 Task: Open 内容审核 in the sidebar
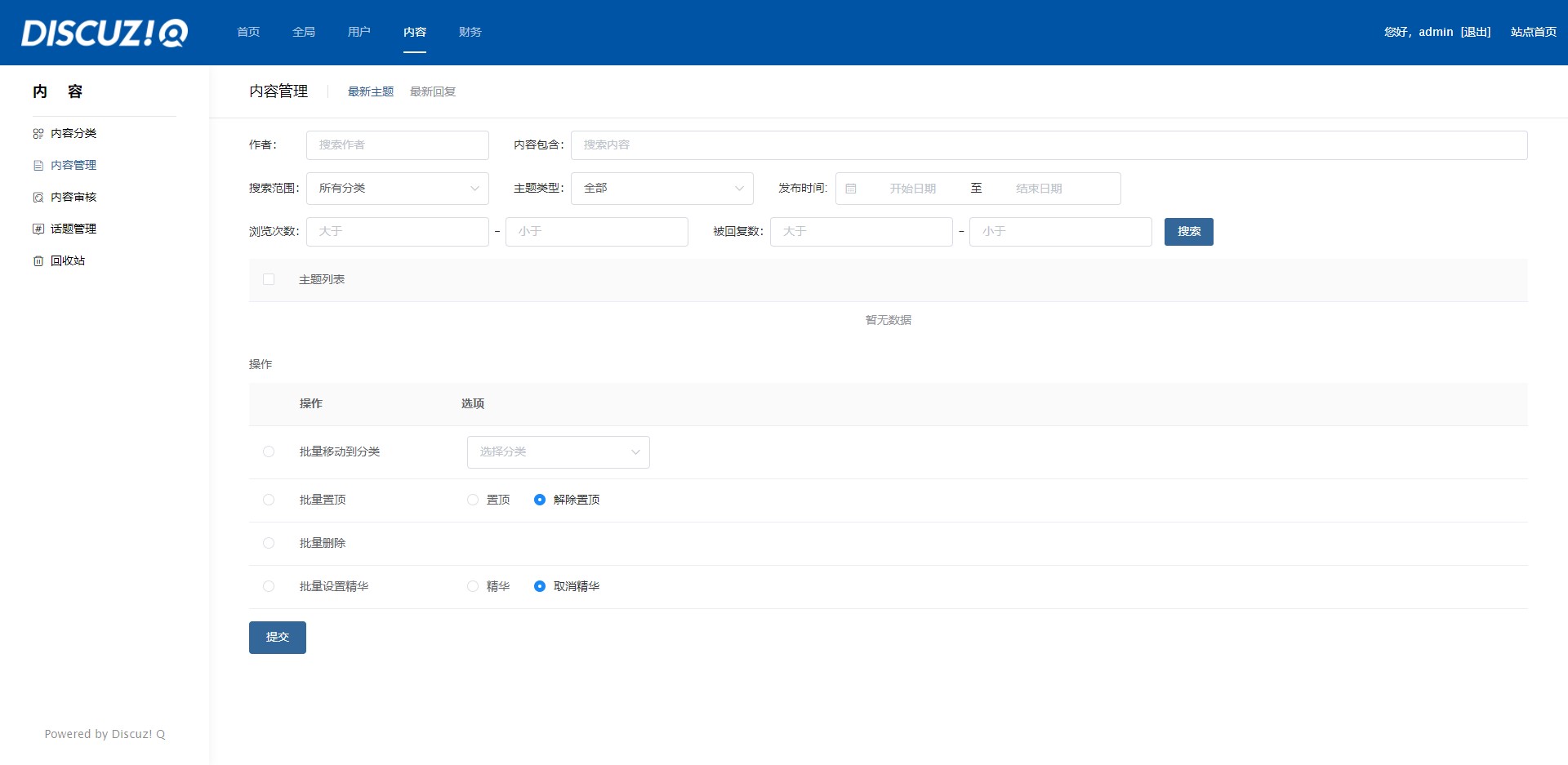73,198
